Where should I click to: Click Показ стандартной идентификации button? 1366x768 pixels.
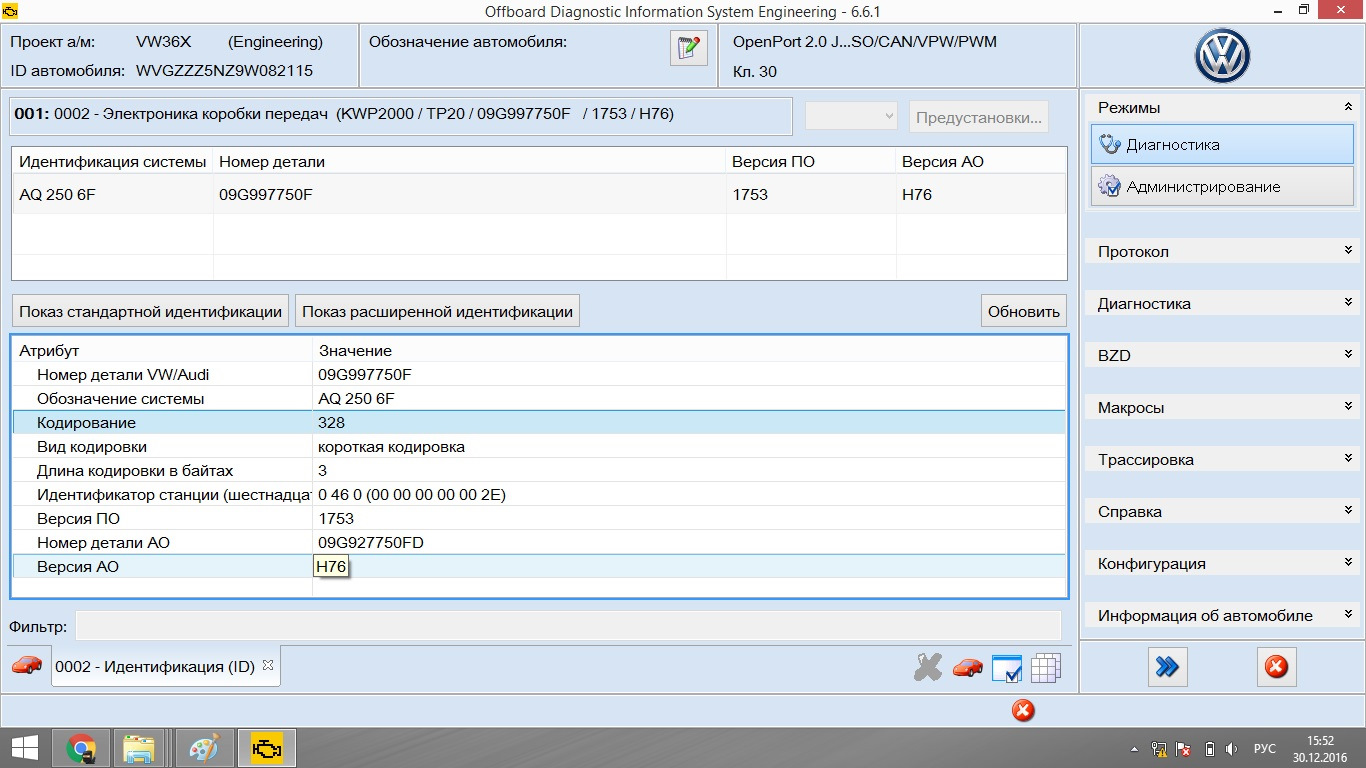click(x=150, y=311)
